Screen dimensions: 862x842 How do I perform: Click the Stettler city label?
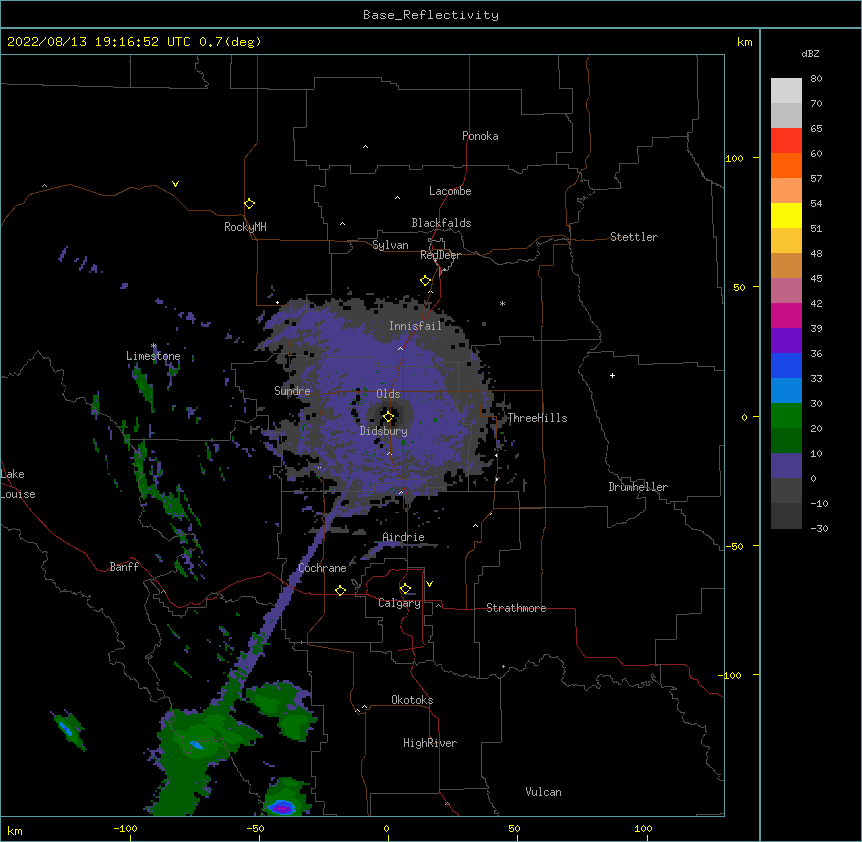pos(633,237)
